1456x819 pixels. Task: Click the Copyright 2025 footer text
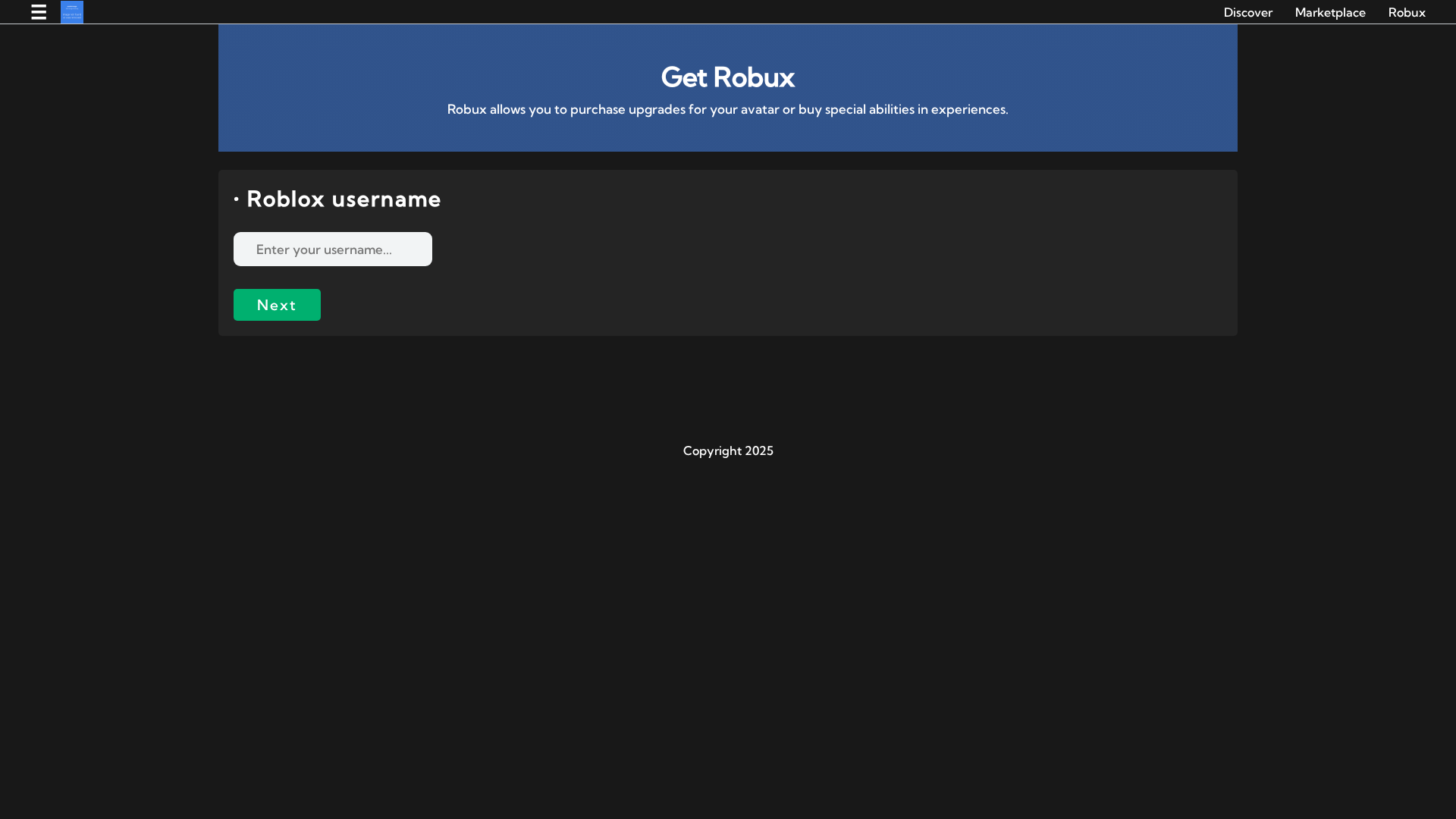tap(728, 450)
